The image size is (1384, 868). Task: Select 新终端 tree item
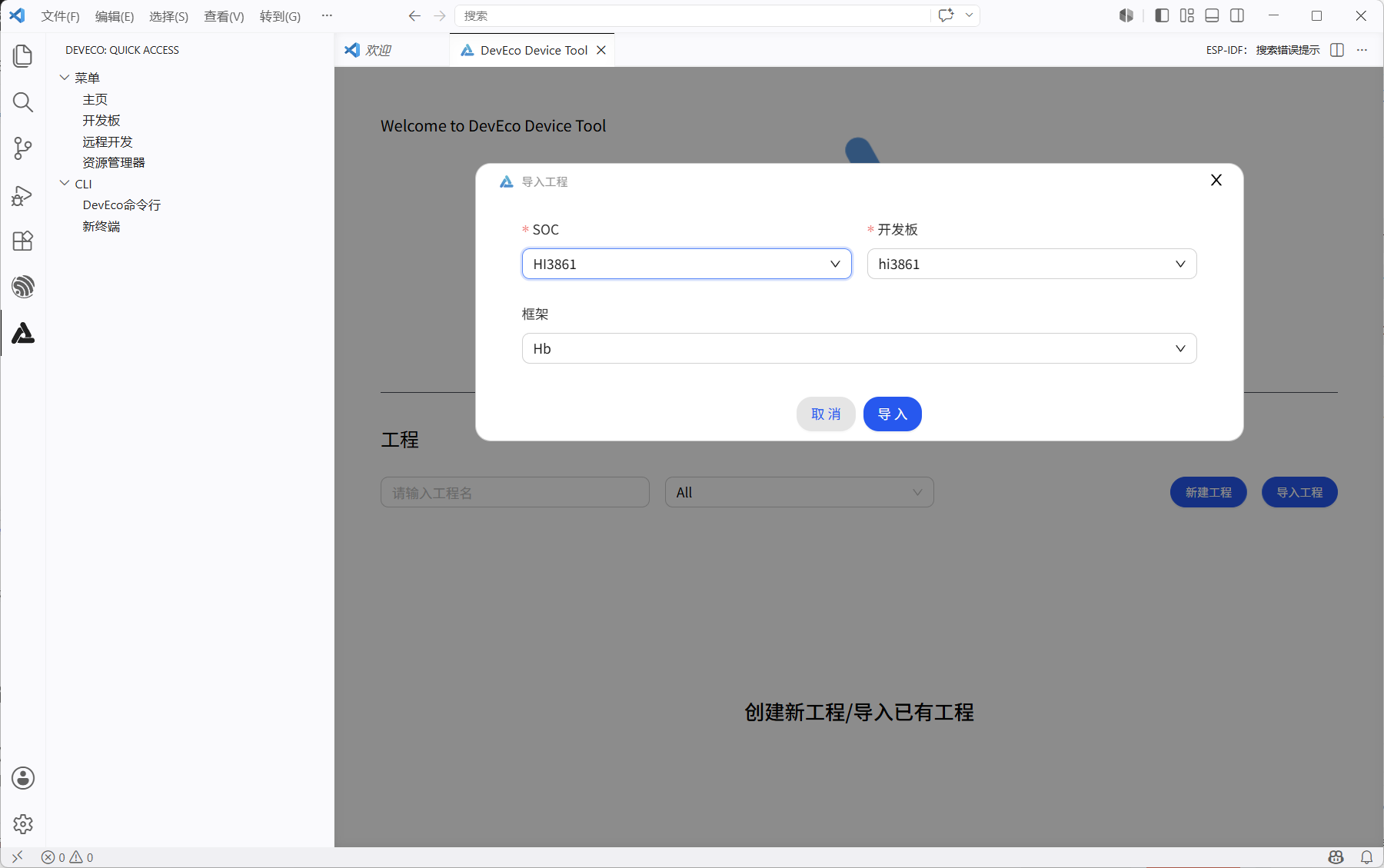tap(101, 226)
